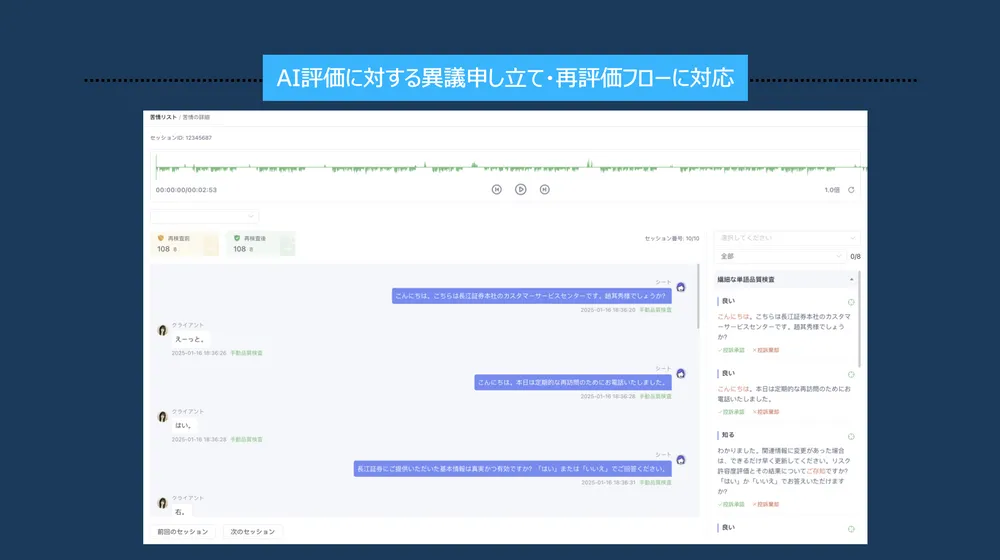
Task: Open the 選択してください dropdown
Action: pyautogui.click(x=787, y=238)
